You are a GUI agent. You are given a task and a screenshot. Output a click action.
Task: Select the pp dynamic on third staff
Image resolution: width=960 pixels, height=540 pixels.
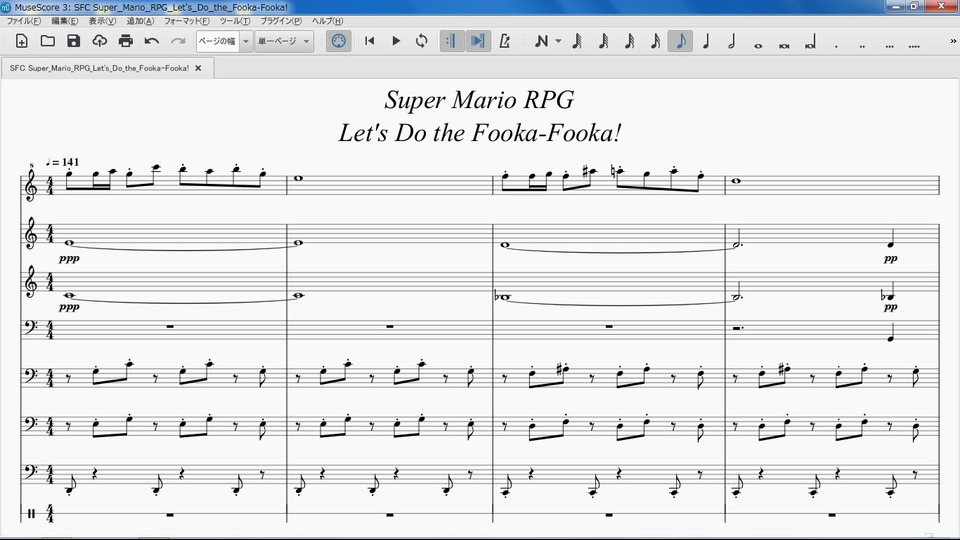point(890,307)
